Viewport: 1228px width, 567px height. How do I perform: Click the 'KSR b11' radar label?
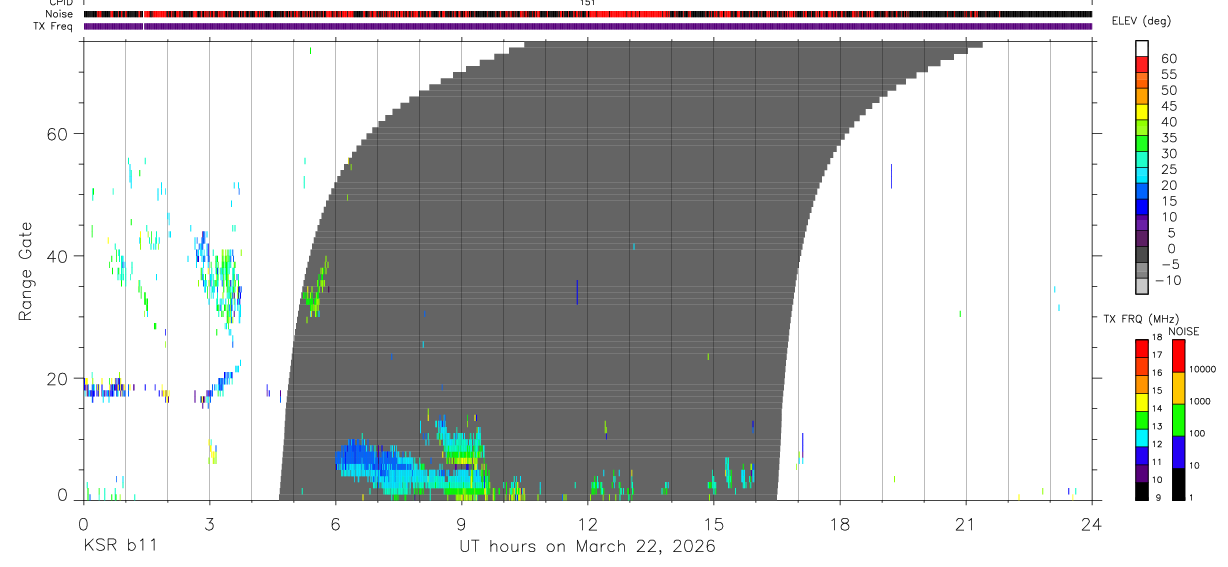pos(119,547)
